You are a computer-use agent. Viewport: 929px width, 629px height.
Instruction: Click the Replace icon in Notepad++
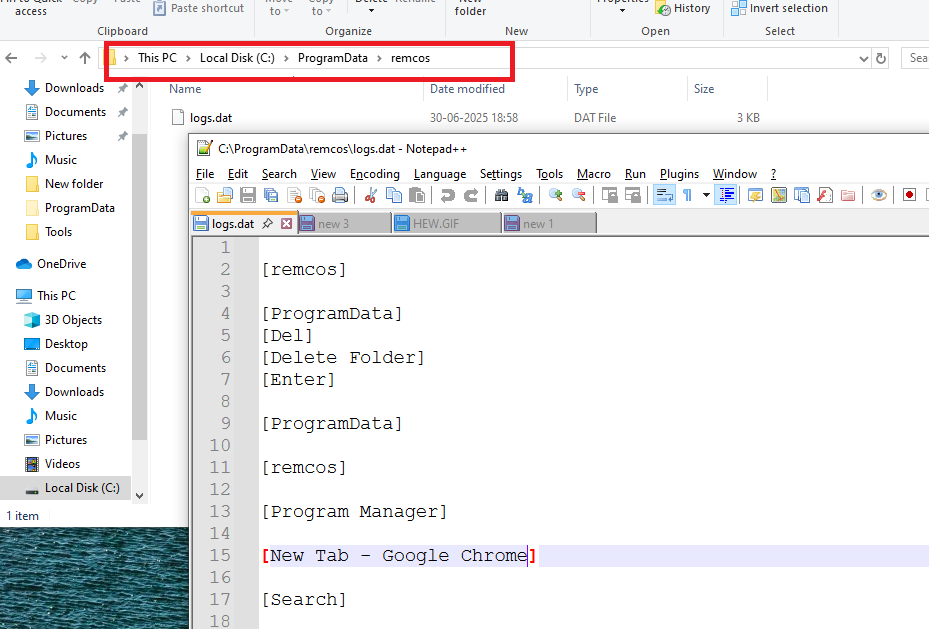[x=525, y=195]
